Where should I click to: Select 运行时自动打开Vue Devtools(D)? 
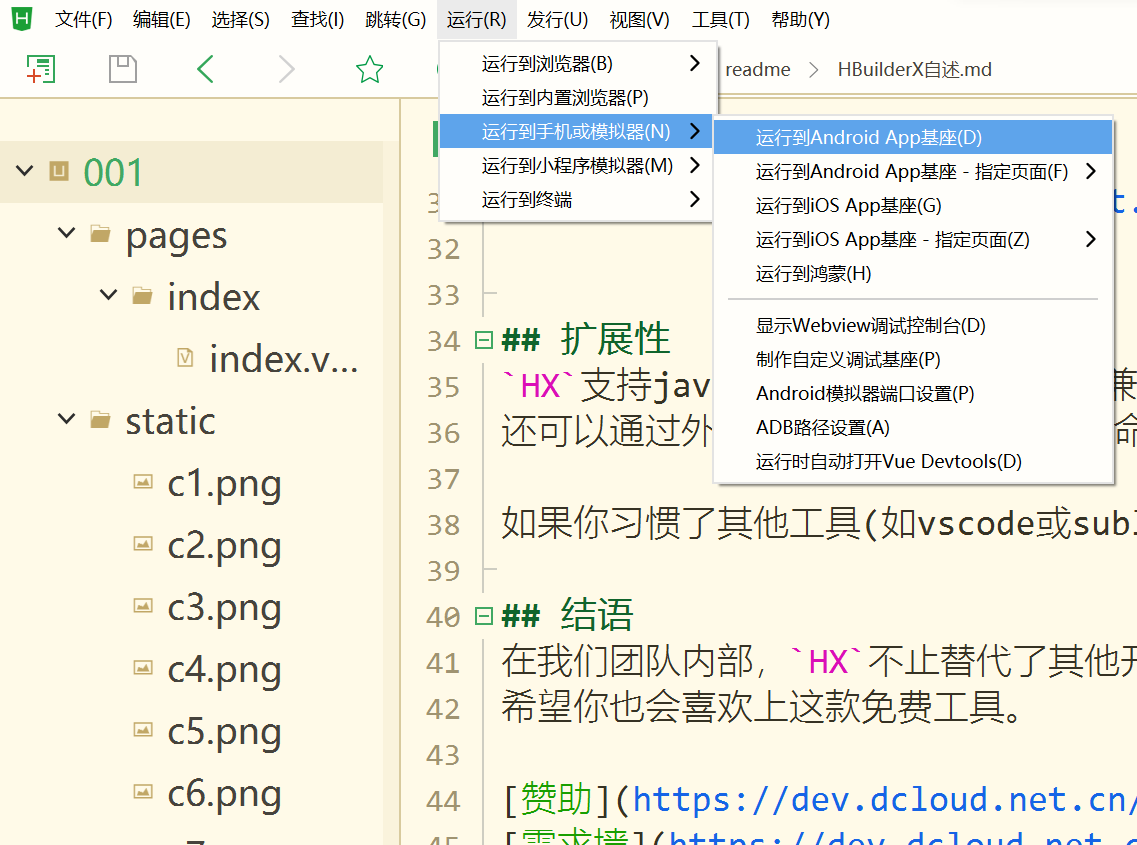[x=913, y=461]
